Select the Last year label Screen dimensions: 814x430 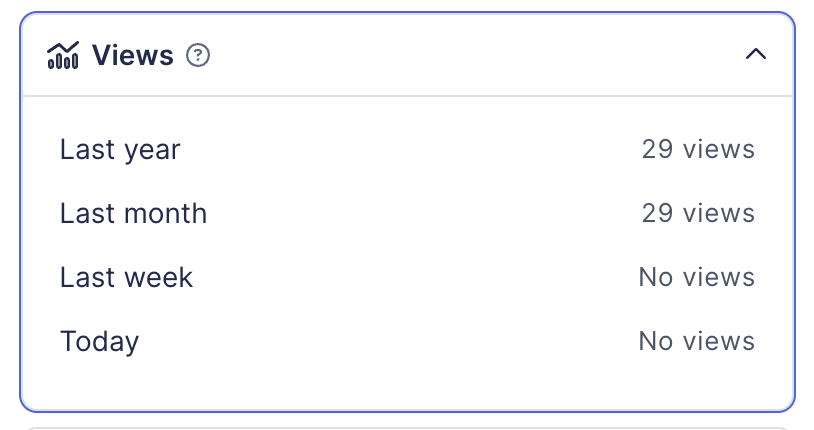[x=120, y=150]
